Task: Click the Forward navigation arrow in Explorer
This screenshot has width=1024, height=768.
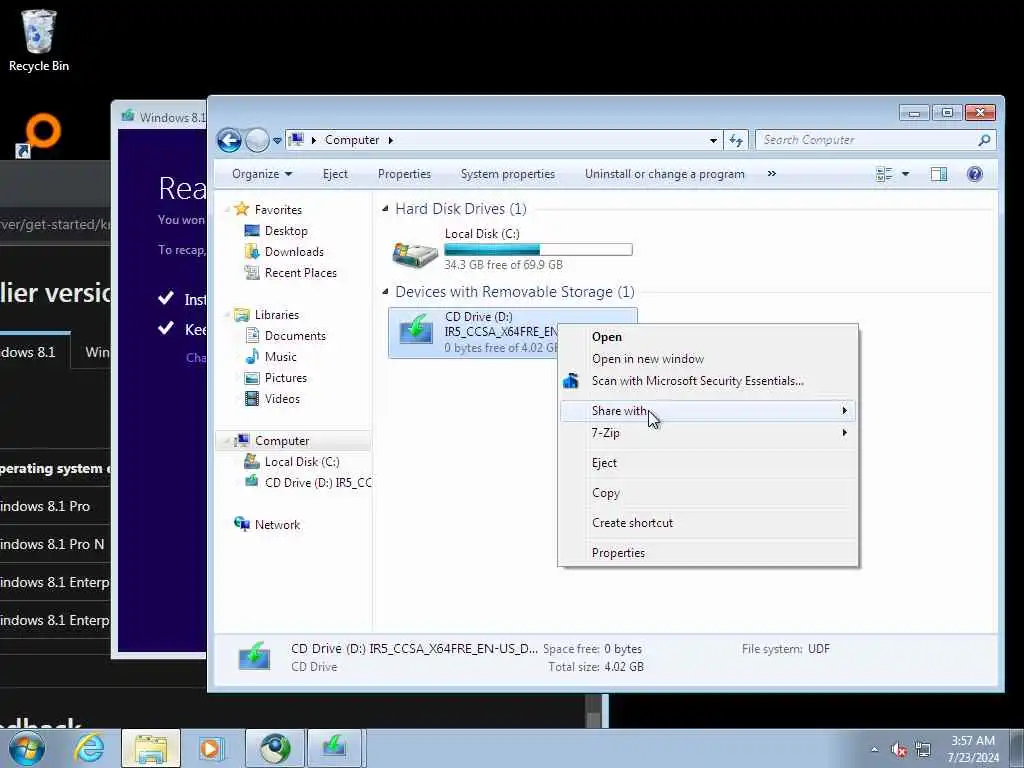Action: [x=257, y=140]
